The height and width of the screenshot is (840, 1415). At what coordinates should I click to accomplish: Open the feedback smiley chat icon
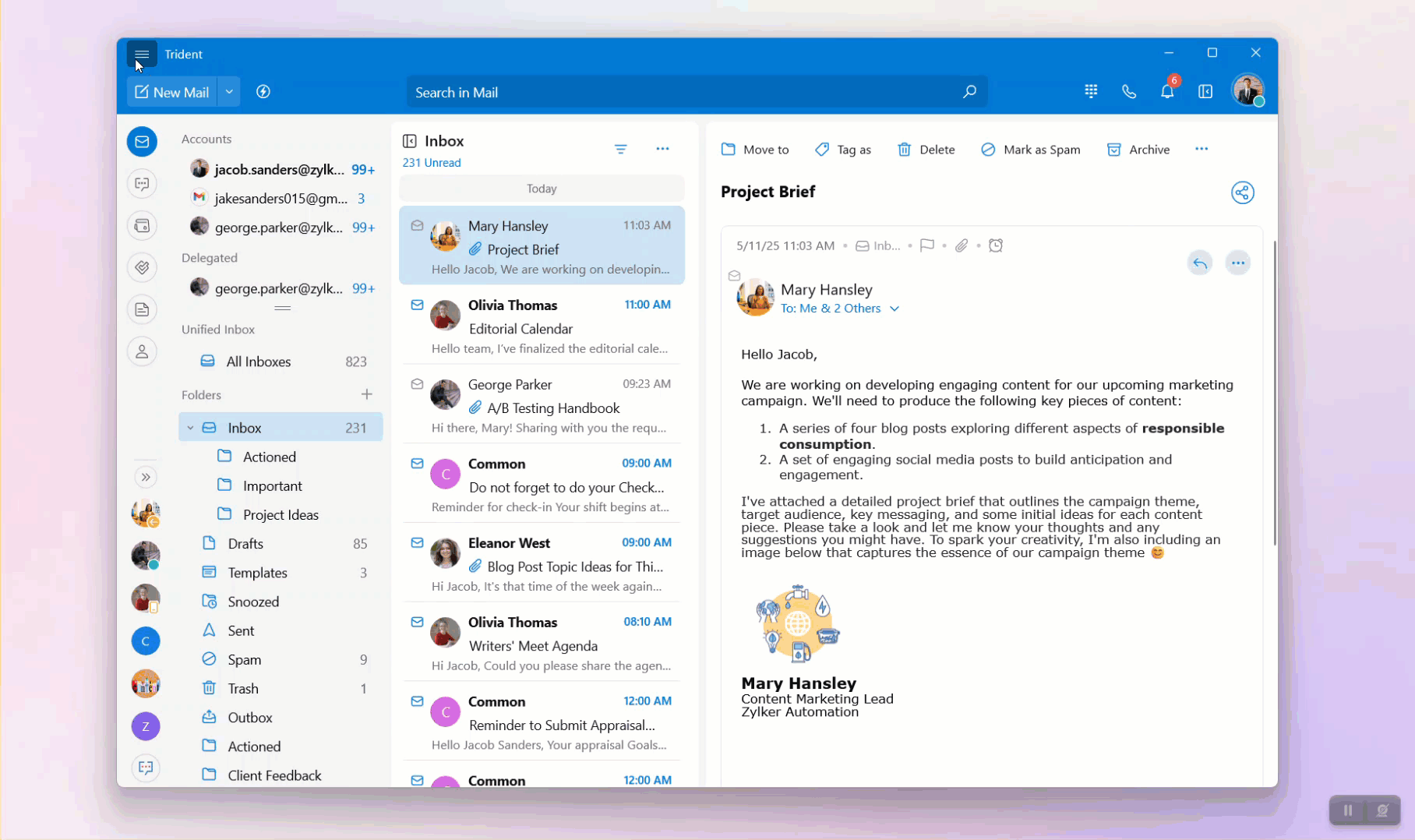click(146, 768)
